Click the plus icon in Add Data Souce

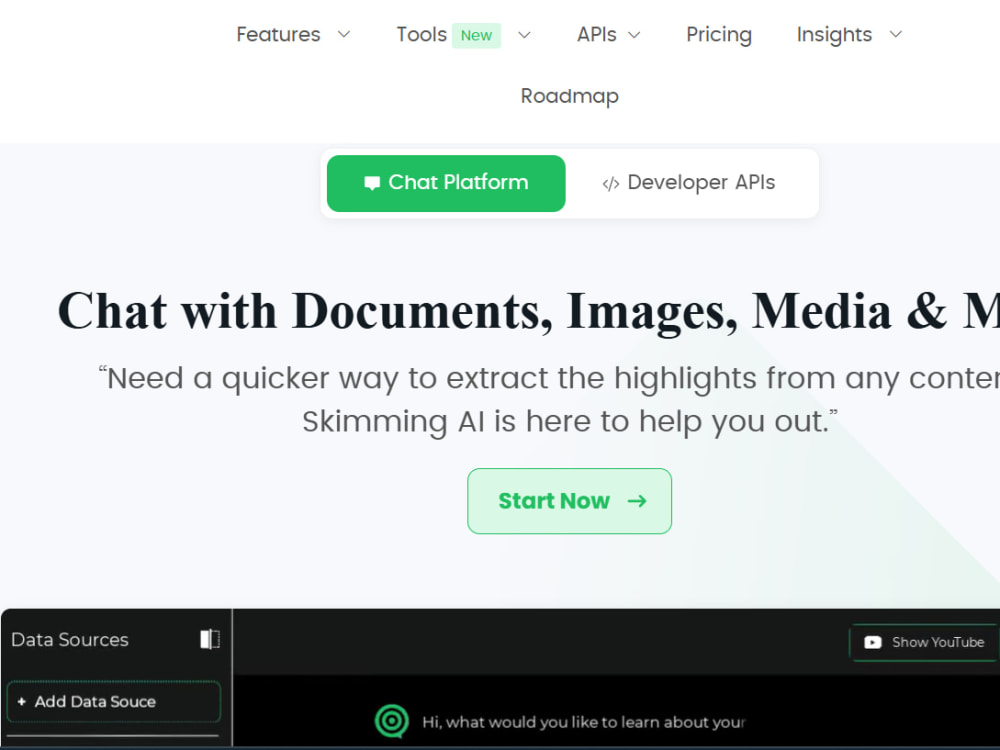(x=21, y=702)
